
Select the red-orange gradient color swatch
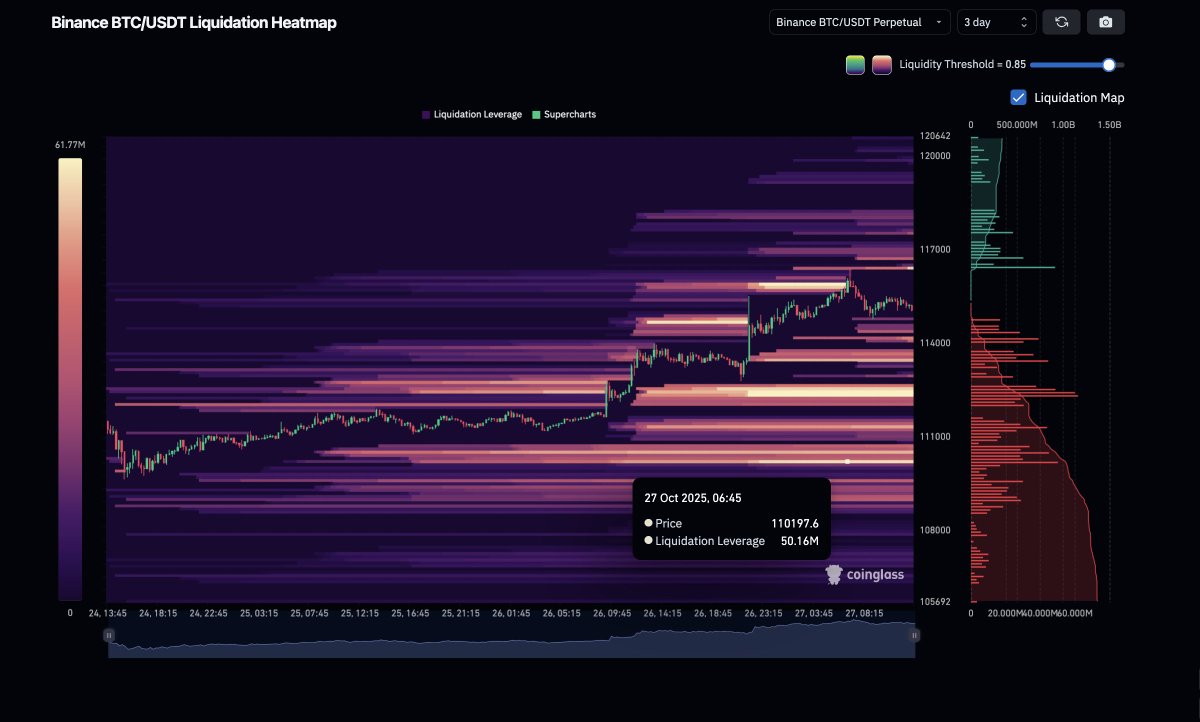point(881,64)
